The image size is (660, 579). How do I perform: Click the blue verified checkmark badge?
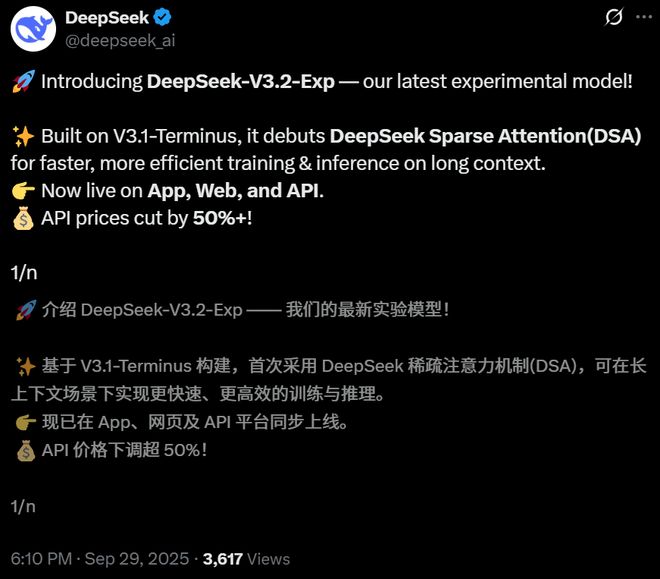pyautogui.click(x=162, y=17)
